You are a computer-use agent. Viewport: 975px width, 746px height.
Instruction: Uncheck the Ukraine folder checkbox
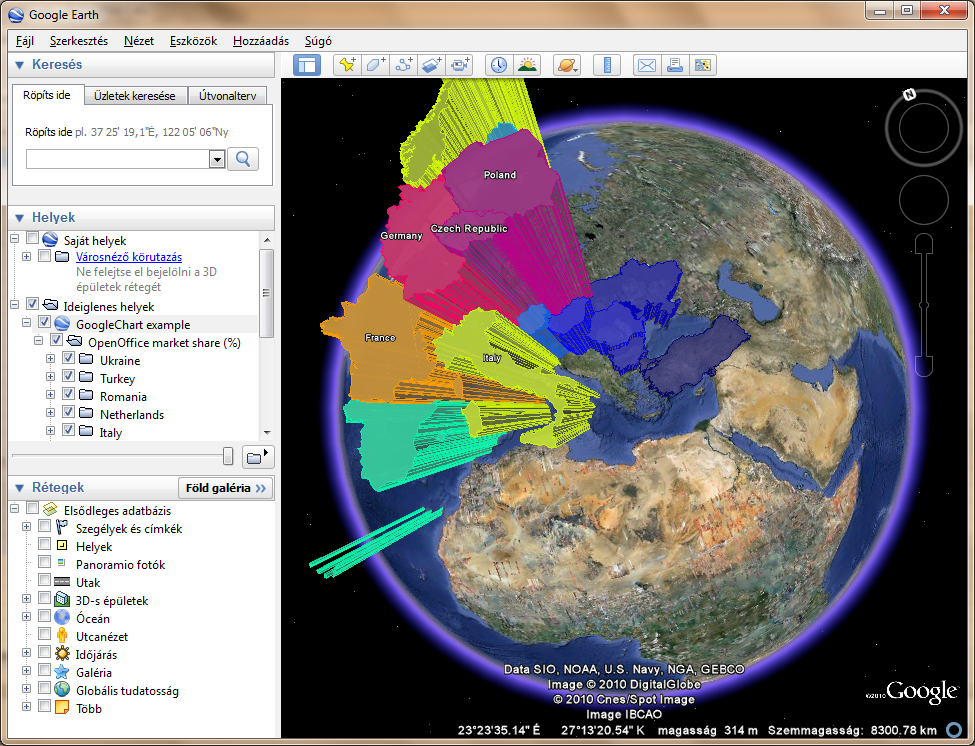click(68, 359)
